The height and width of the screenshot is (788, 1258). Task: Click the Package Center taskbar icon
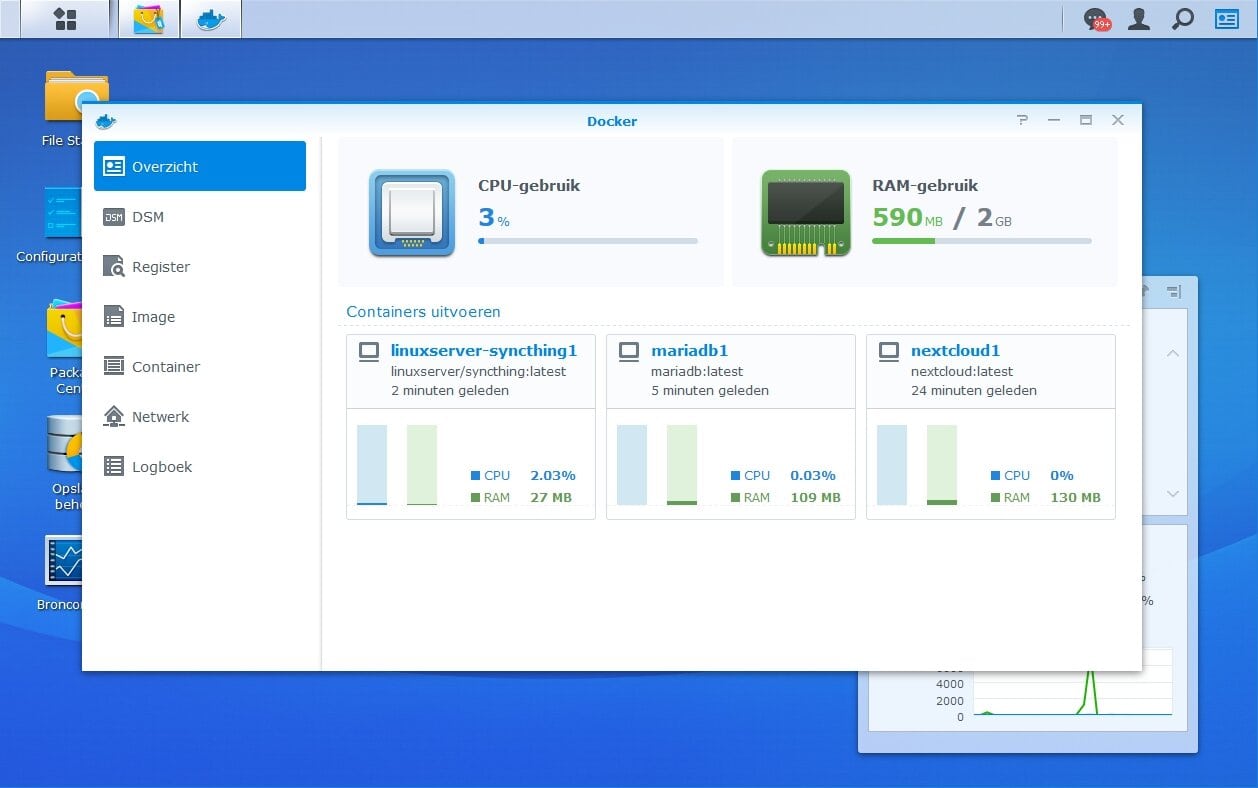tap(148, 19)
